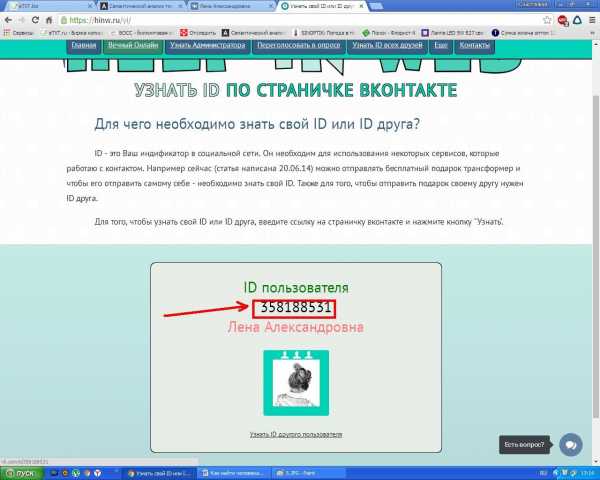Open the Узнать ID всех друзей menu item
The image size is (600, 480).
point(387,45)
